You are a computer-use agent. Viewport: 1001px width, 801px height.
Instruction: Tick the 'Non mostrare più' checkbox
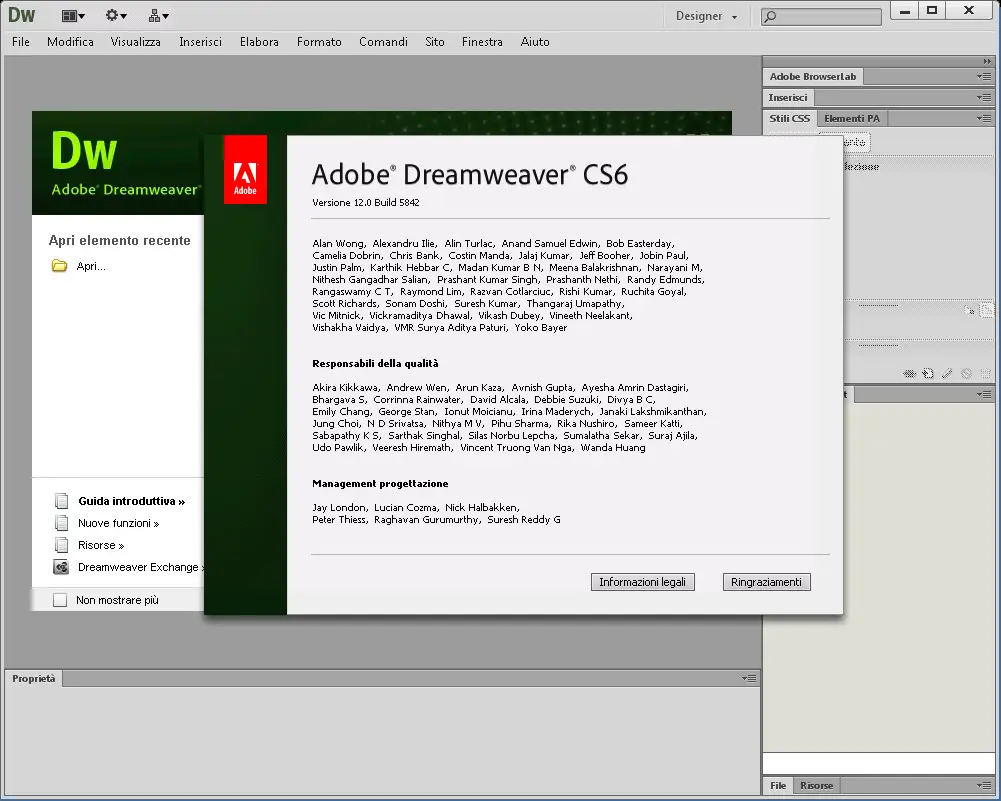point(60,600)
